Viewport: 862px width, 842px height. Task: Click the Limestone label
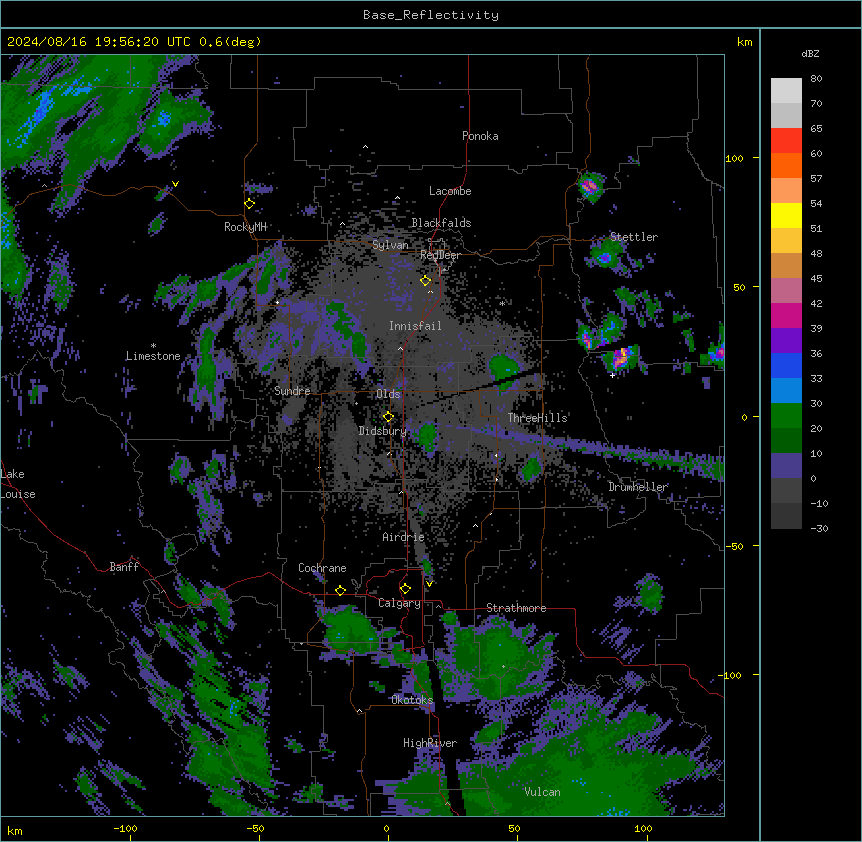(153, 356)
